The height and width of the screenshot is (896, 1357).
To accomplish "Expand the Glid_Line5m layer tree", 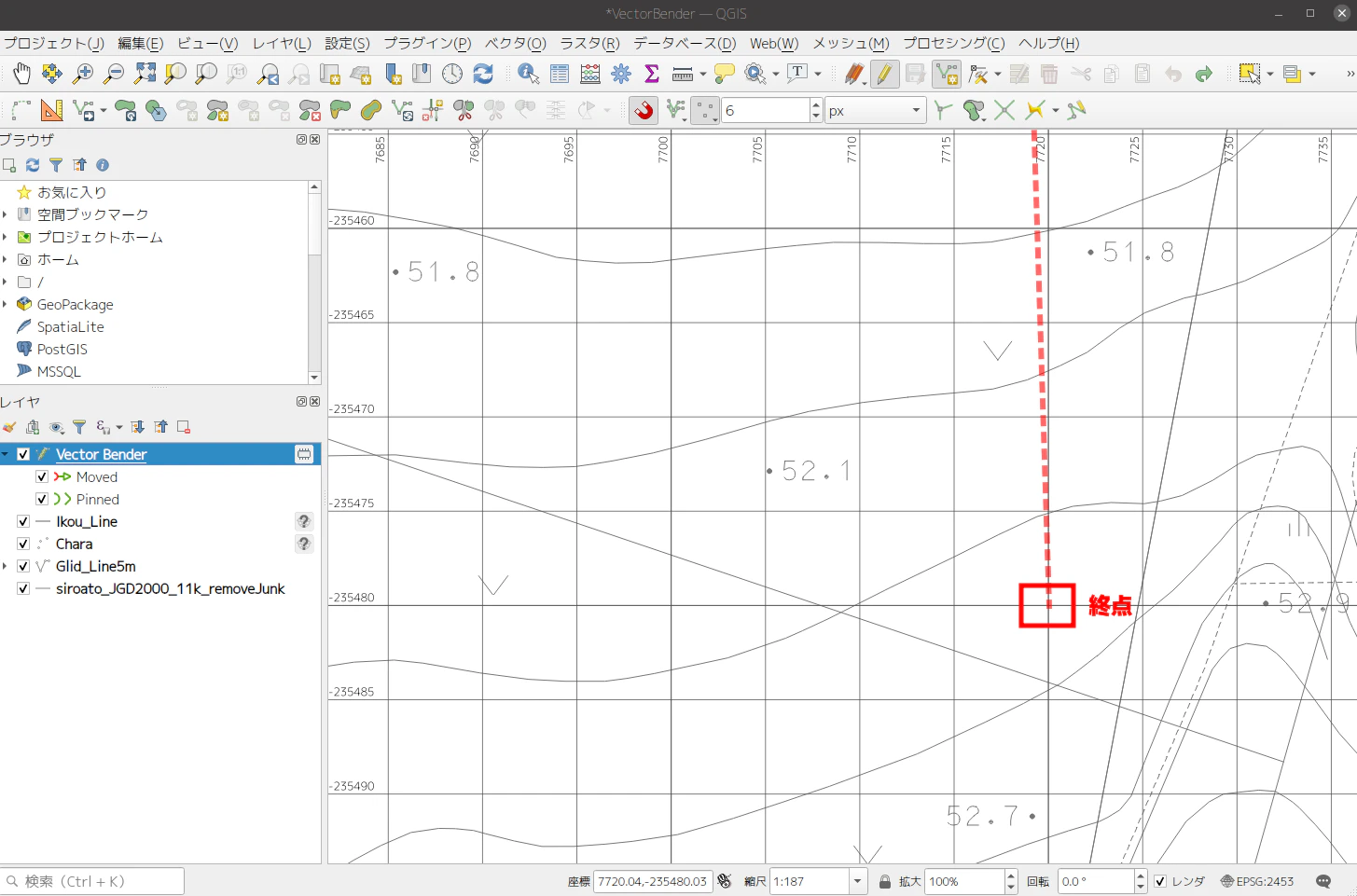I will pyautogui.click(x=6, y=566).
